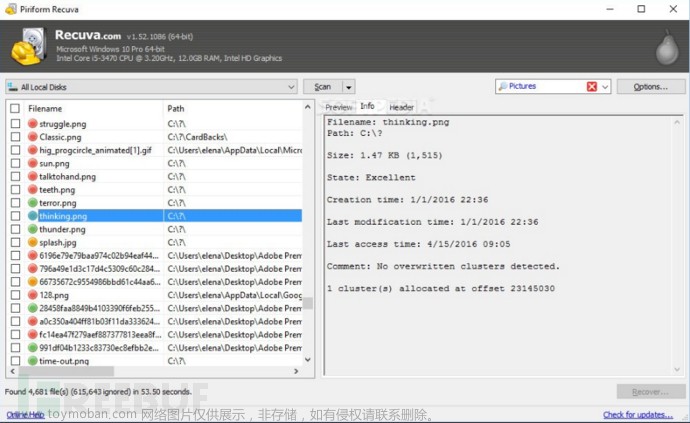The height and width of the screenshot is (423, 690).
Task: Click the red status dot for teeth.png
Action: 33,190
